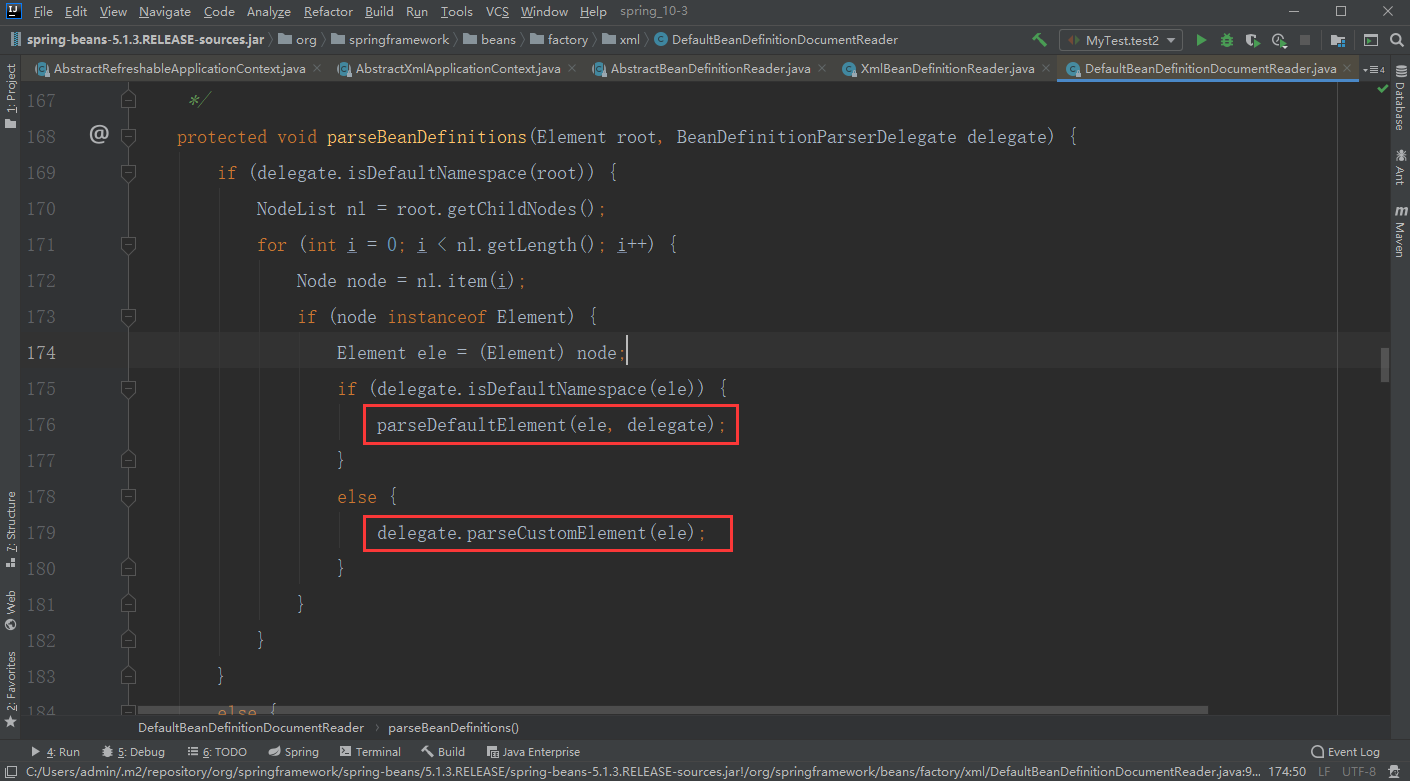The height and width of the screenshot is (781, 1410).
Task: Click parseBeanDefinitions() in the editor breadcrumb
Action: (453, 727)
